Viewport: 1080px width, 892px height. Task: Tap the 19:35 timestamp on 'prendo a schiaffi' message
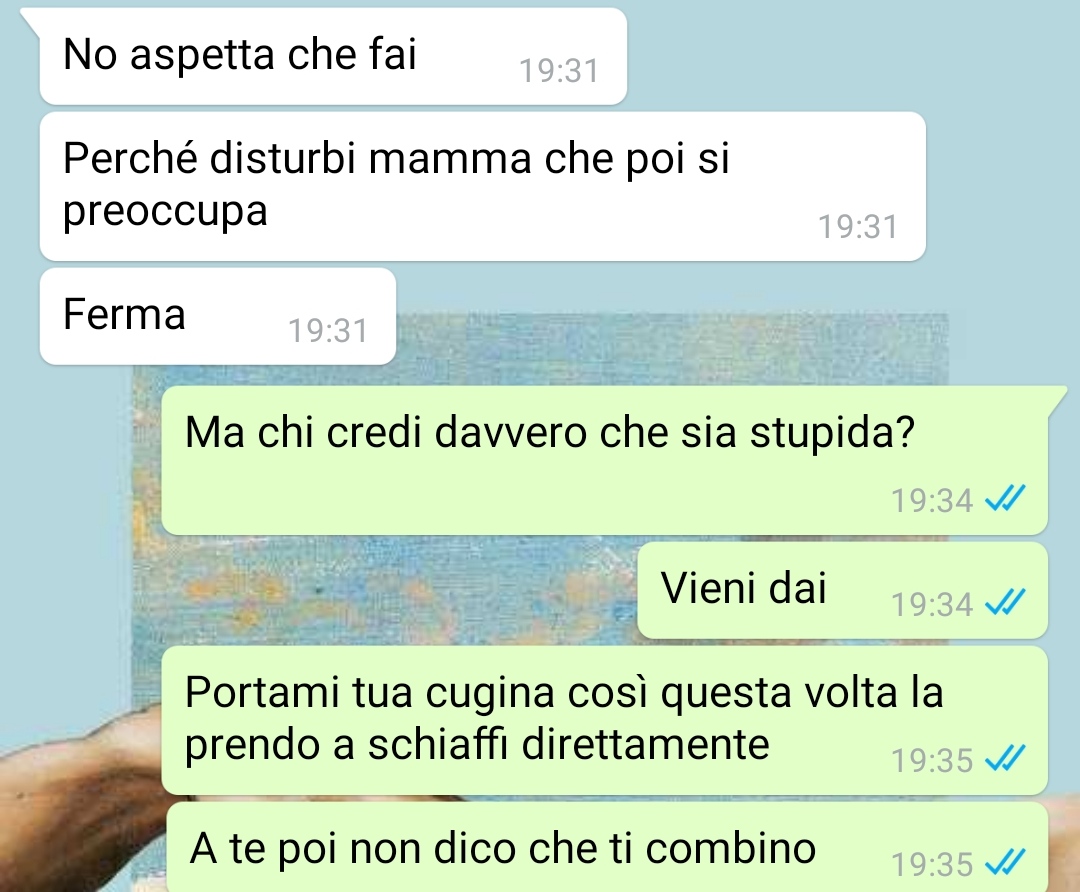point(932,760)
